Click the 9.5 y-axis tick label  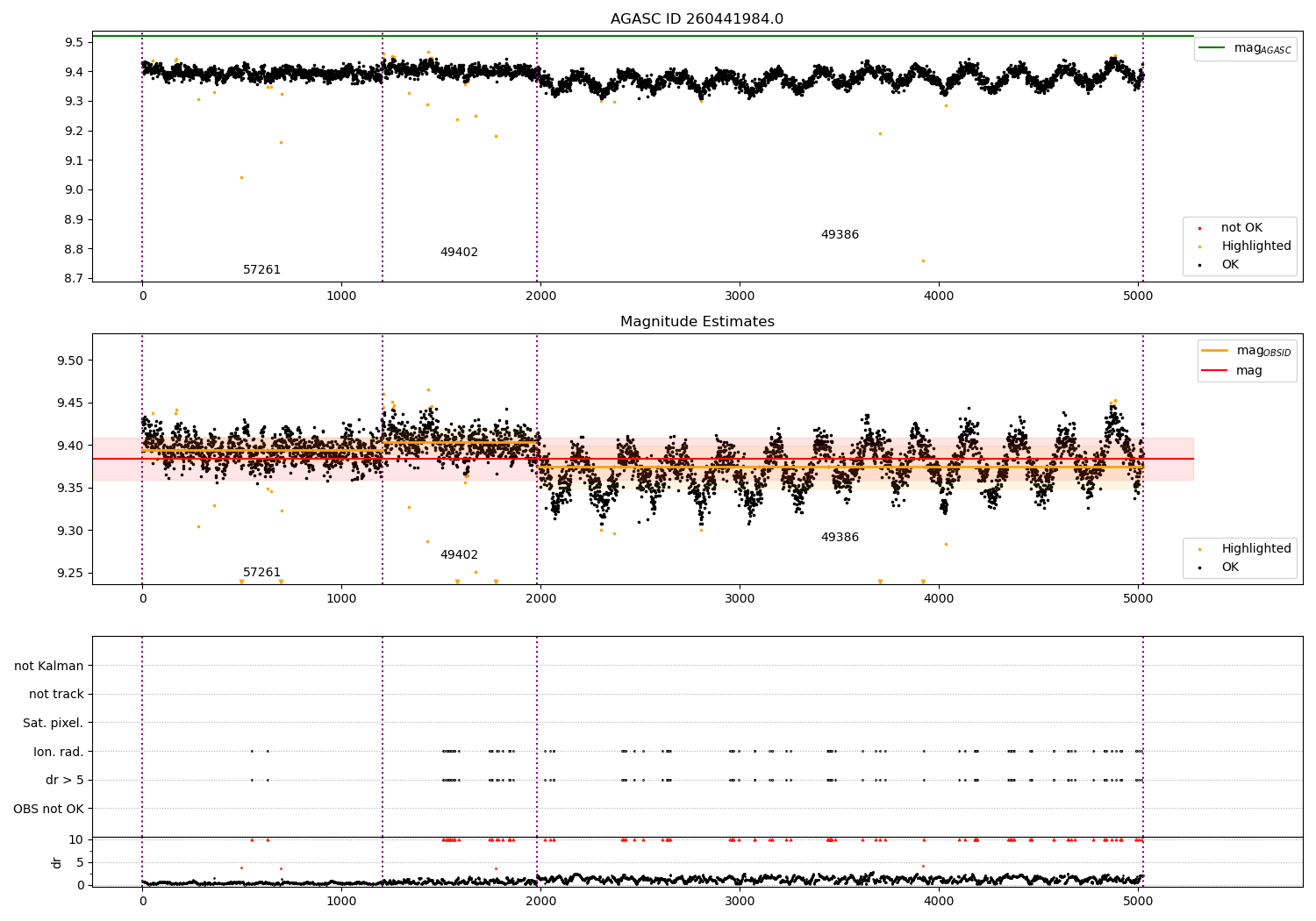(74, 42)
